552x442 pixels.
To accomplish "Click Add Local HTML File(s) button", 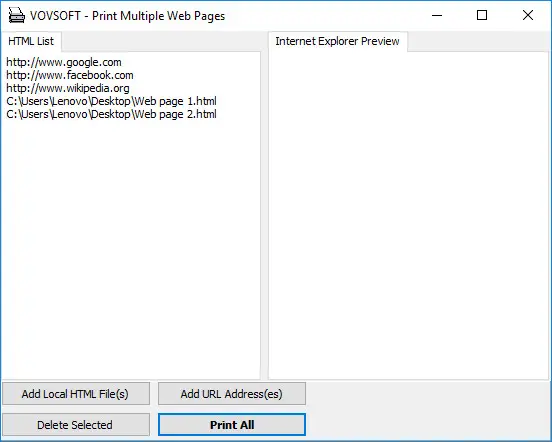I will (76, 393).
